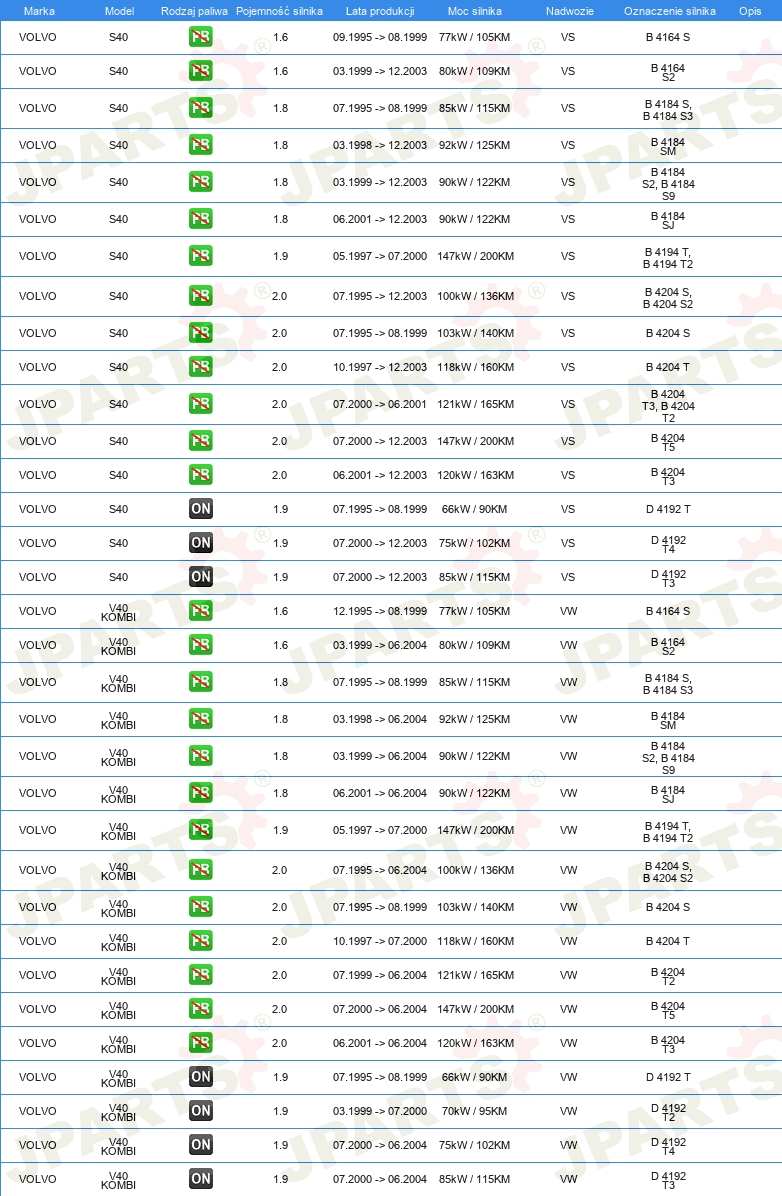Image resolution: width=782 pixels, height=1196 pixels.
Task: Click the Oznaczenie silnika column header
Action: tap(669, 11)
